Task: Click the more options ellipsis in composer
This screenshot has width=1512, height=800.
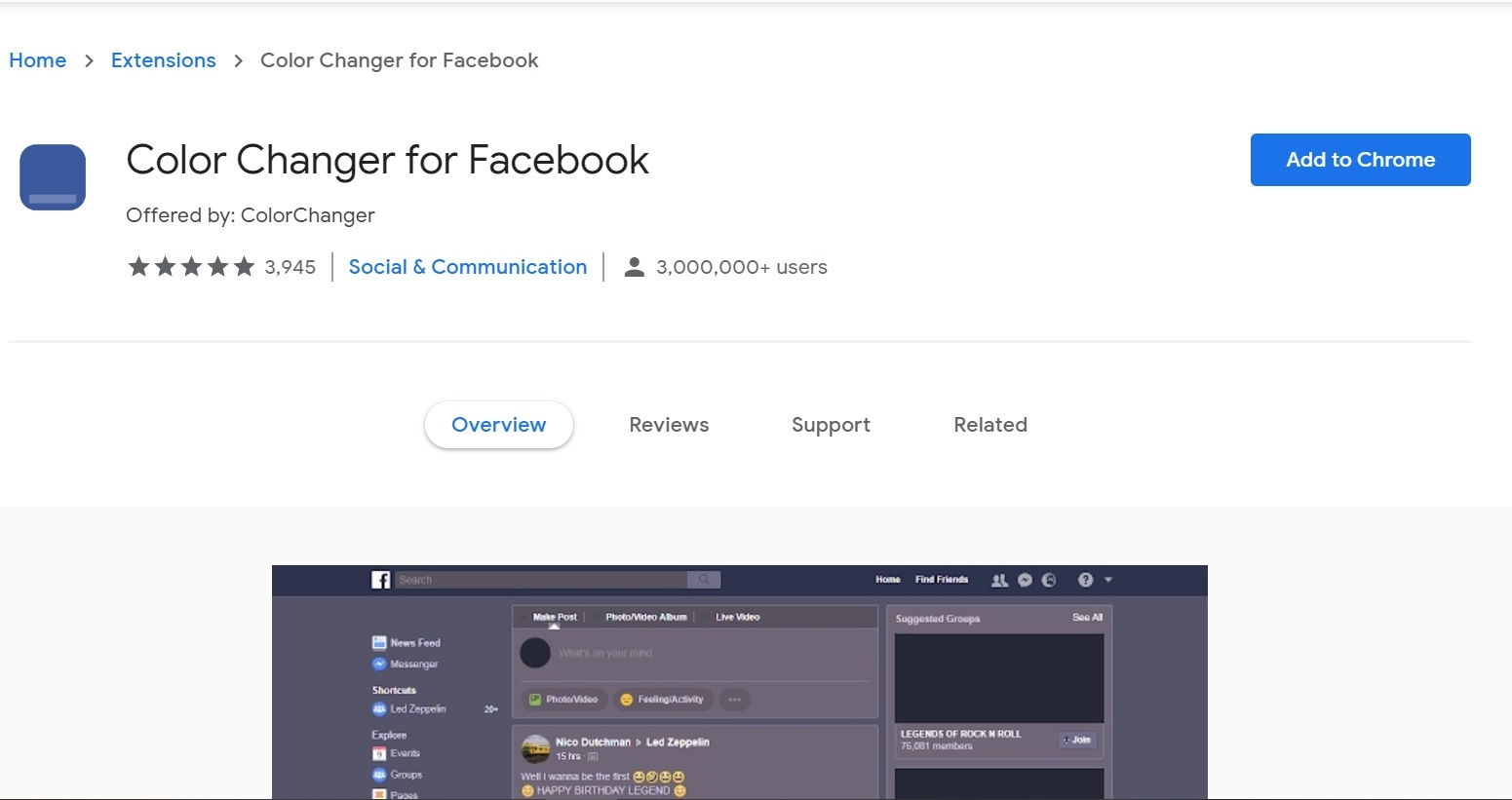Action: tap(734, 699)
